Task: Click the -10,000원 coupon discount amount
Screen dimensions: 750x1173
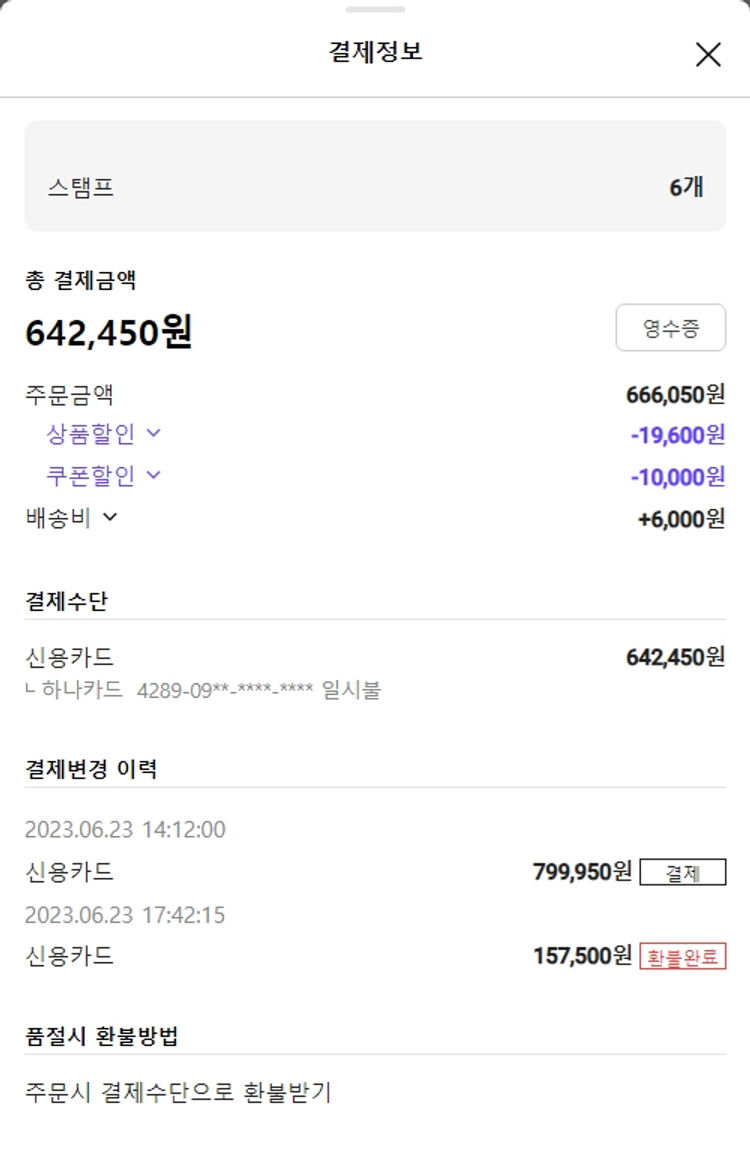Action: [677, 477]
